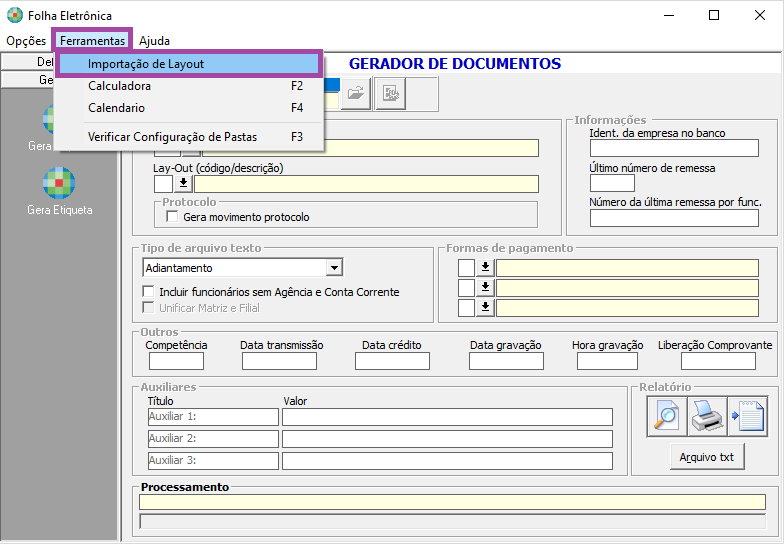Check Incluir funcionários sem Agência e Conta Corrente
Image resolution: width=784 pixels, height=544 pixels.
(149, 292)
